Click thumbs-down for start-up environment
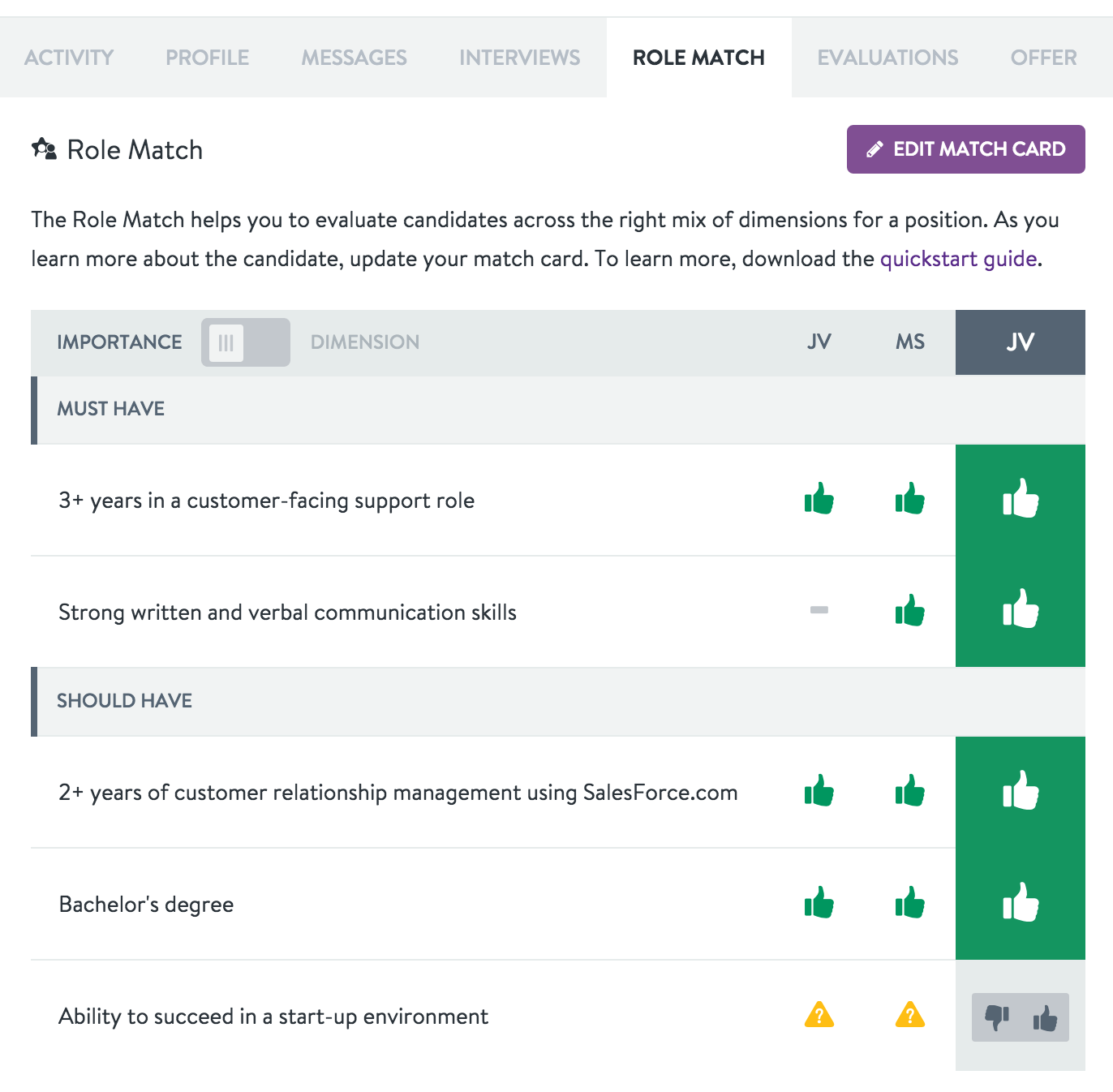Viewport: 1113px width, 1092px height. click(996, 1017)
